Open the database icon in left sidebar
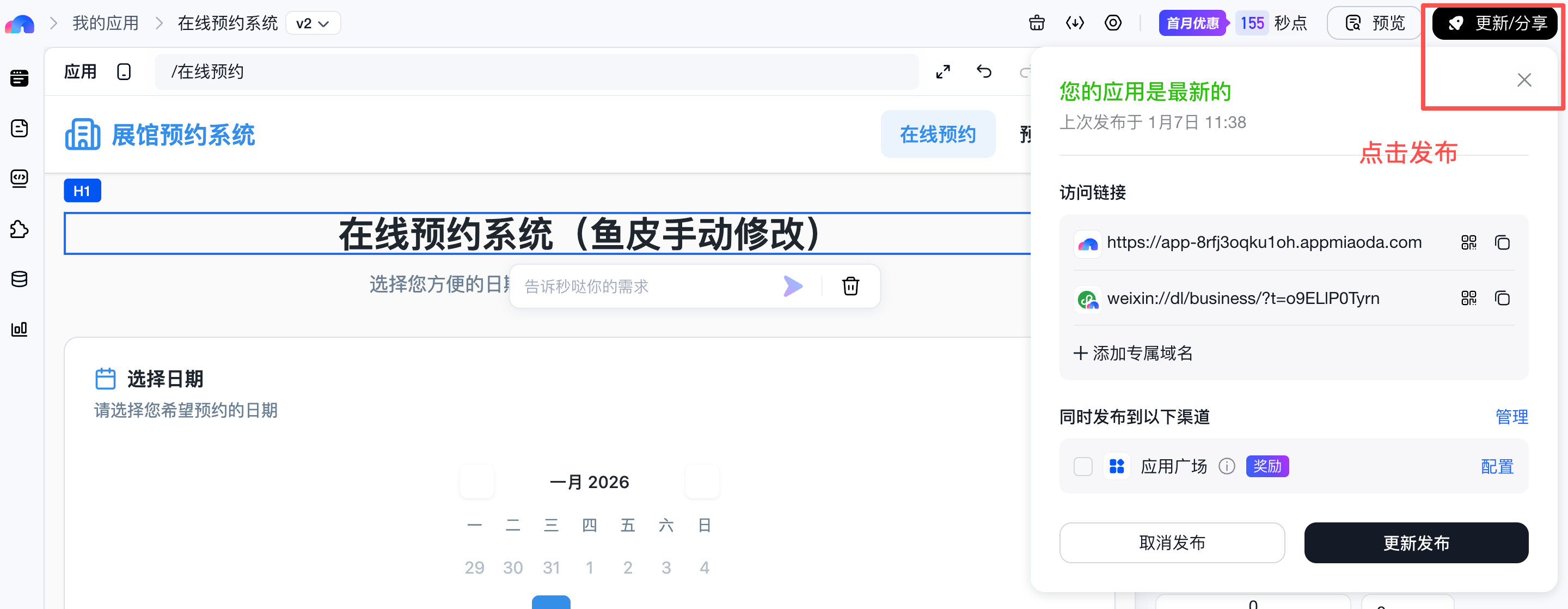Image resolution: width=1568 pixels, height=609 pixels. [x=20, y=279]
